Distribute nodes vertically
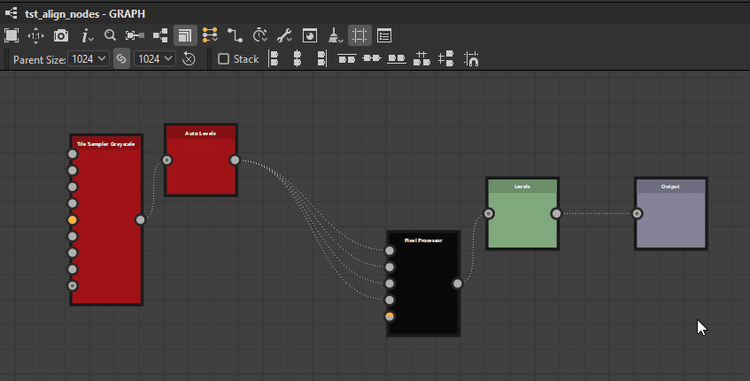Screen dimensions: 750x381 (x=446, y=59)
